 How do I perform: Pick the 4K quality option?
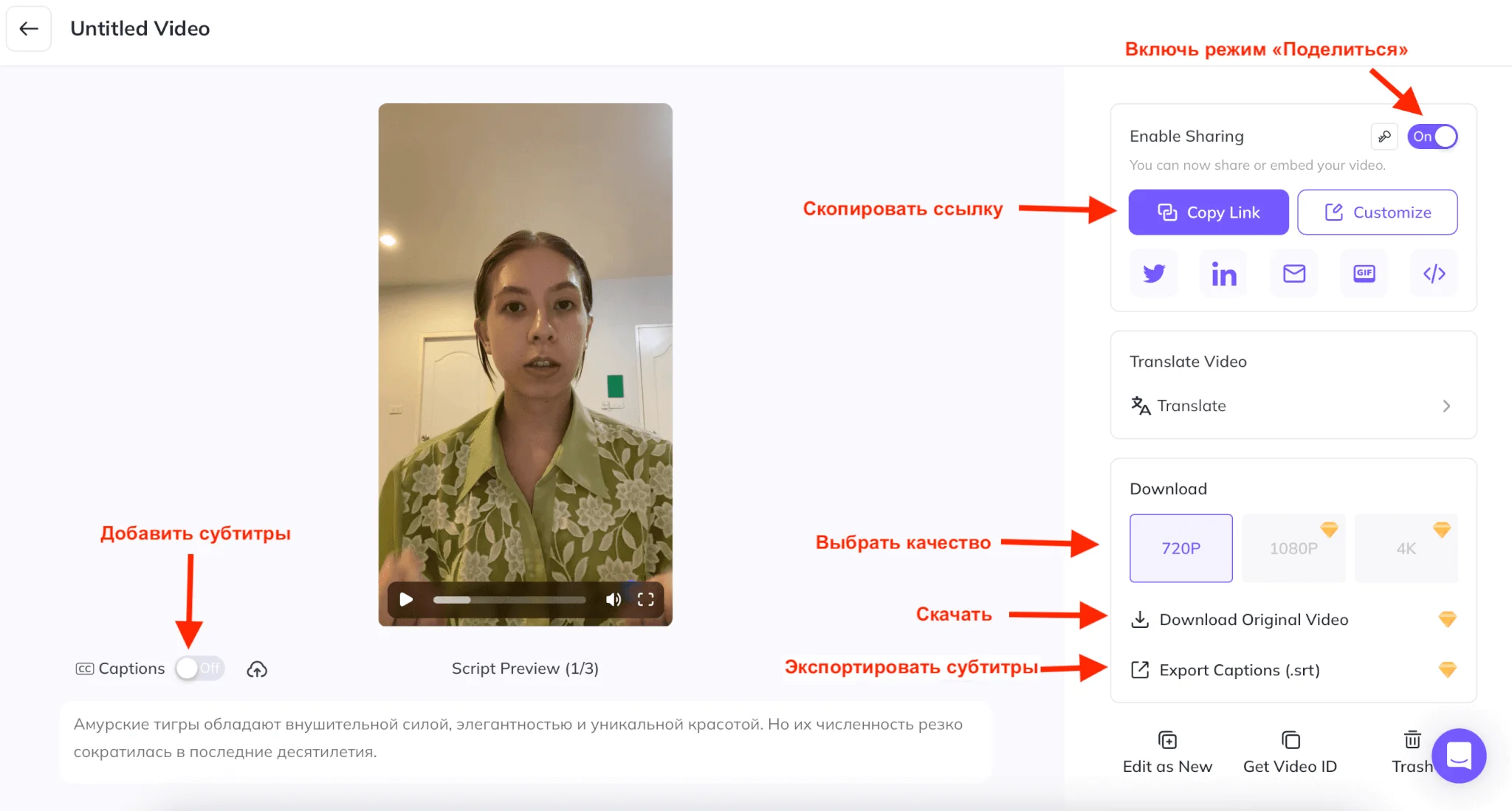coord(1406,548)
